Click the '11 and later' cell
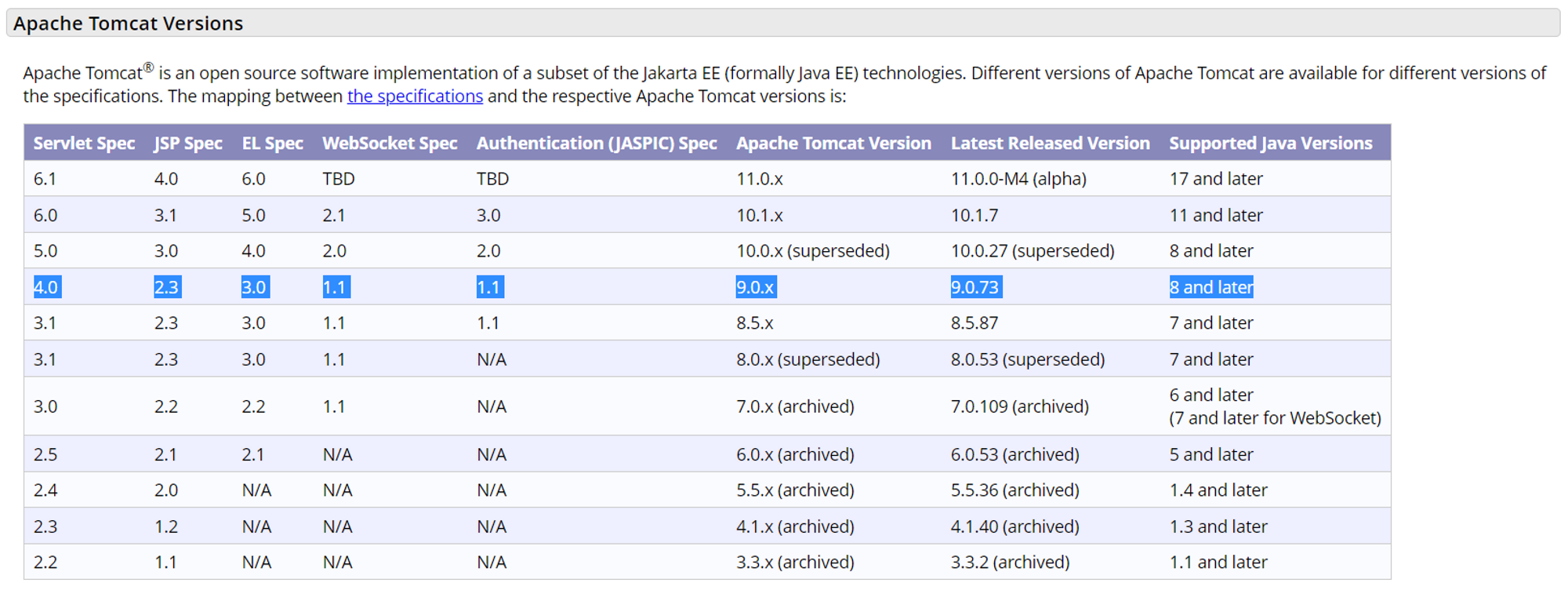The height and width of the screenshot is (590, 1568). click(x=1216, y=215)
